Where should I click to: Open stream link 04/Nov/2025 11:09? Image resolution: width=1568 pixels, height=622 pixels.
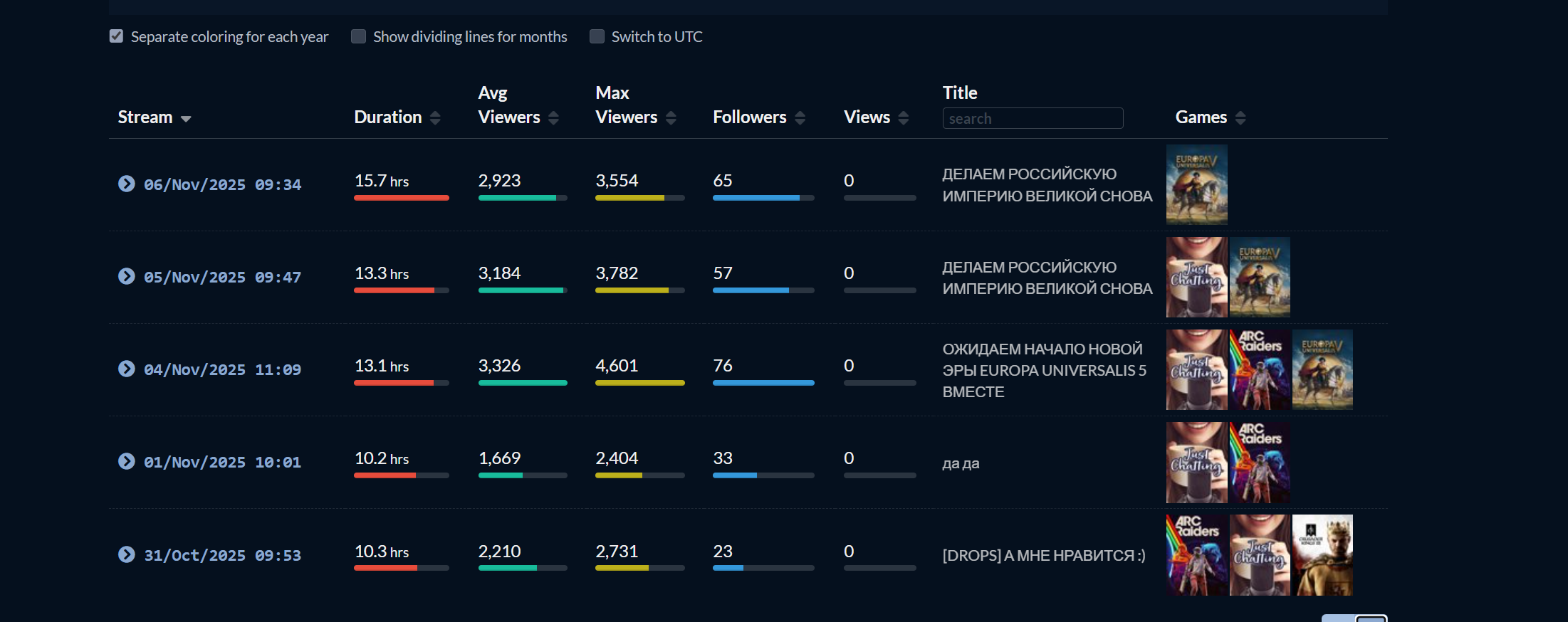(x=222, y=370)
